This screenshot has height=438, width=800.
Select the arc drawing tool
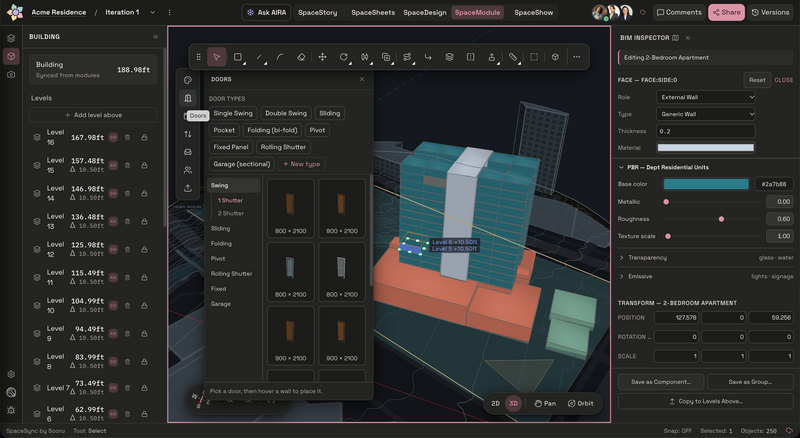tap(280, 57)
